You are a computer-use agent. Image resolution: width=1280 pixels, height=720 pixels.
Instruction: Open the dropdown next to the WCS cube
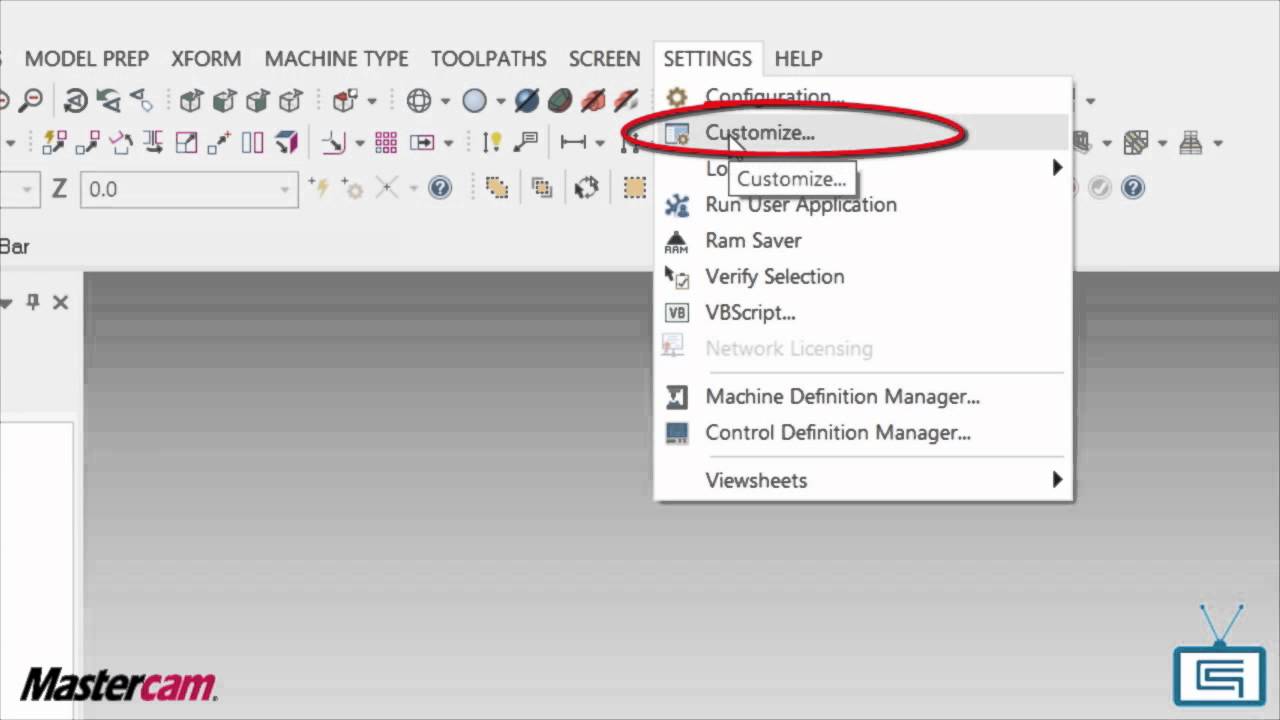(372, 101)
